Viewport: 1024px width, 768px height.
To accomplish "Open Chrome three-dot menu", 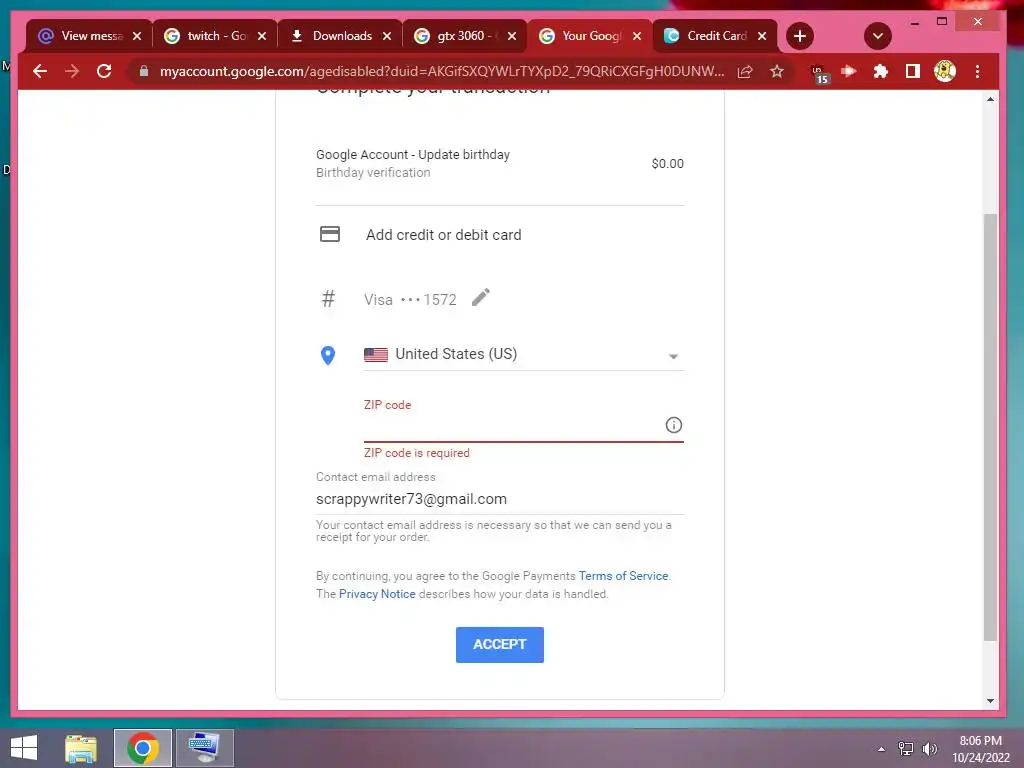I will click(978, 71).
